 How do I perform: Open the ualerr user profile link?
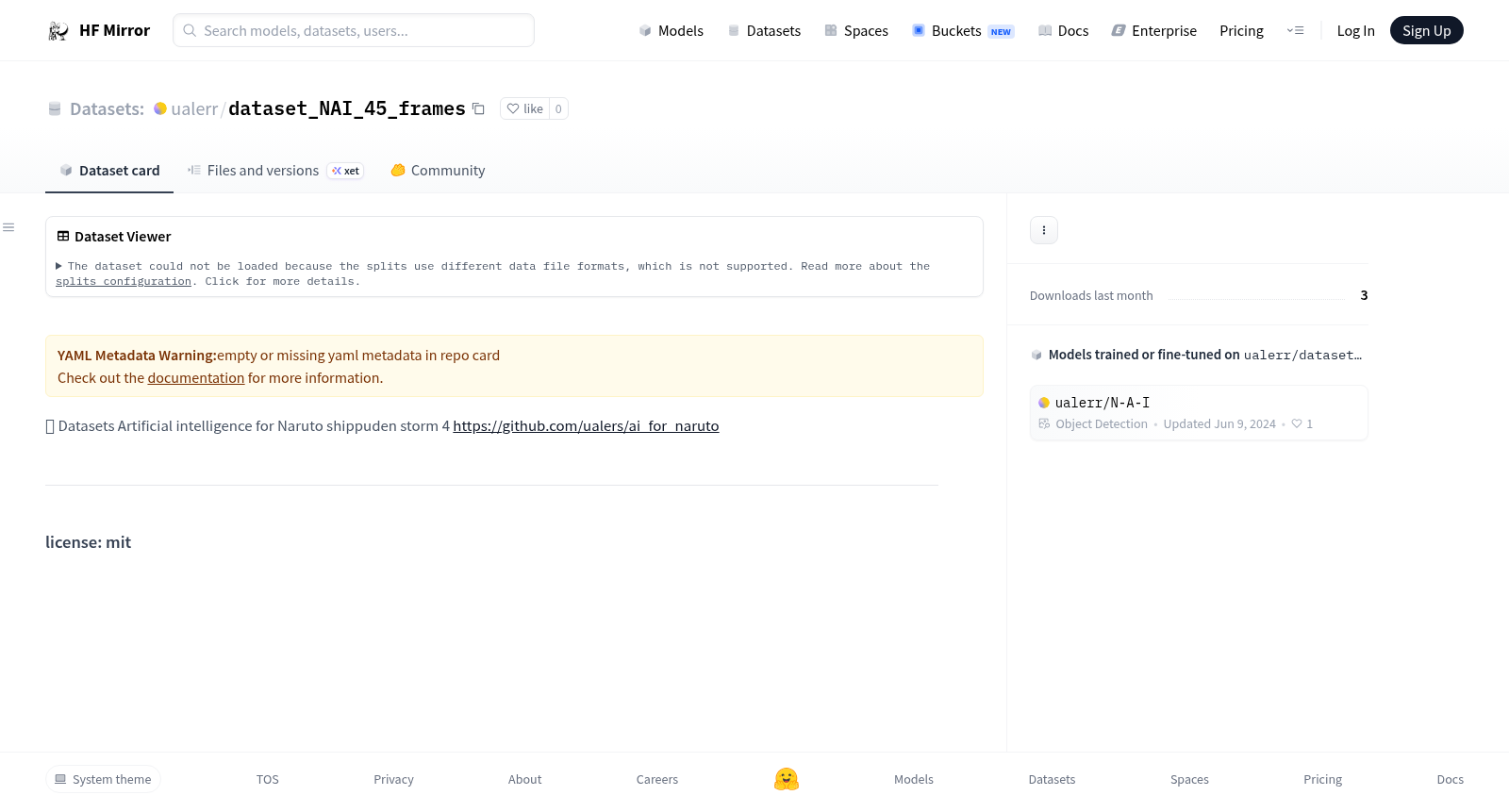click(x=194, y=109)
